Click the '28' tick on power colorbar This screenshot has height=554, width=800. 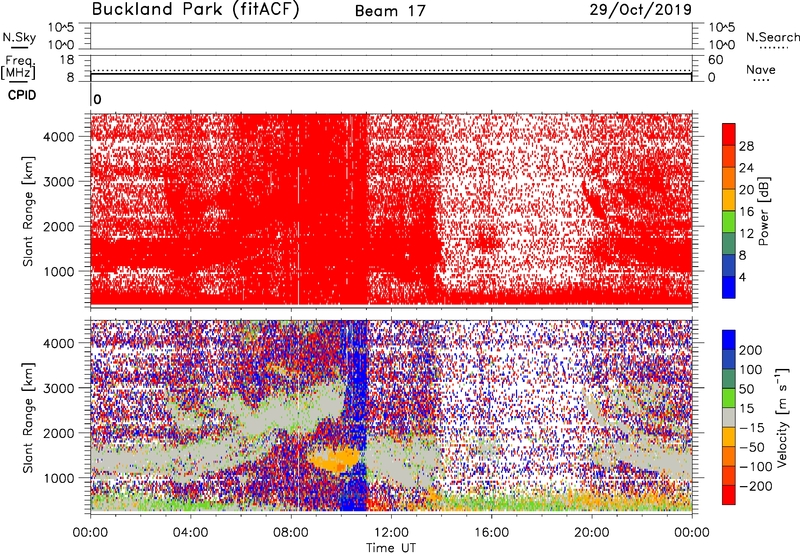[746, 146]
